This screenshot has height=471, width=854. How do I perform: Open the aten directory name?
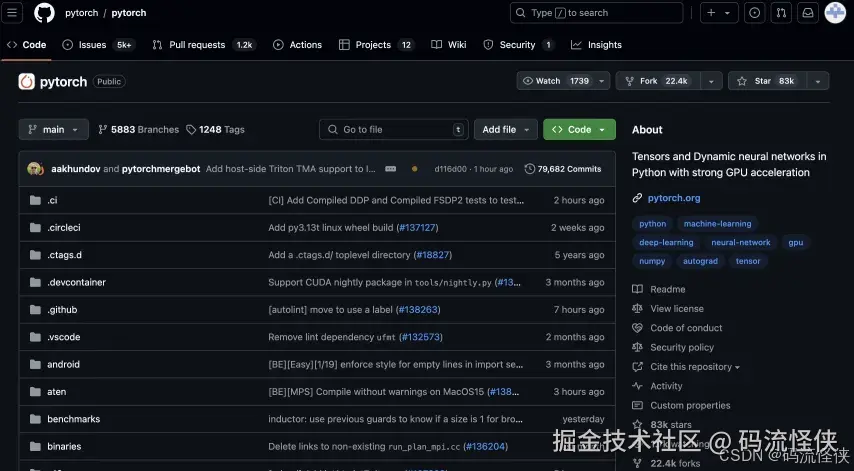pos(57,392)
